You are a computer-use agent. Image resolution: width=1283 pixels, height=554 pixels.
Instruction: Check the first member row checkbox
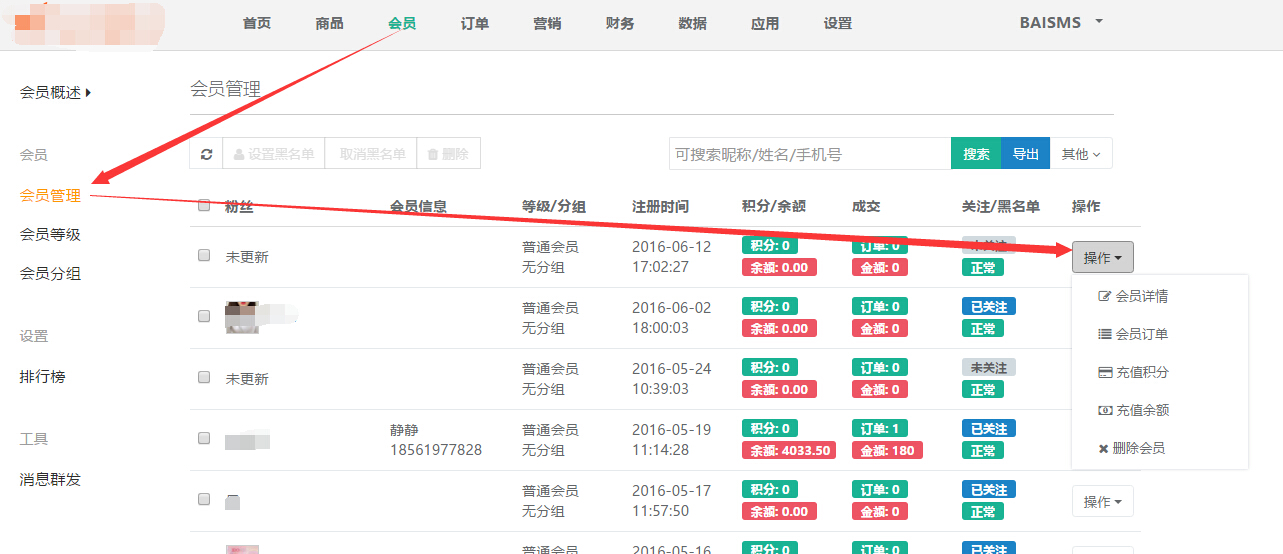[x=204, y=256]
